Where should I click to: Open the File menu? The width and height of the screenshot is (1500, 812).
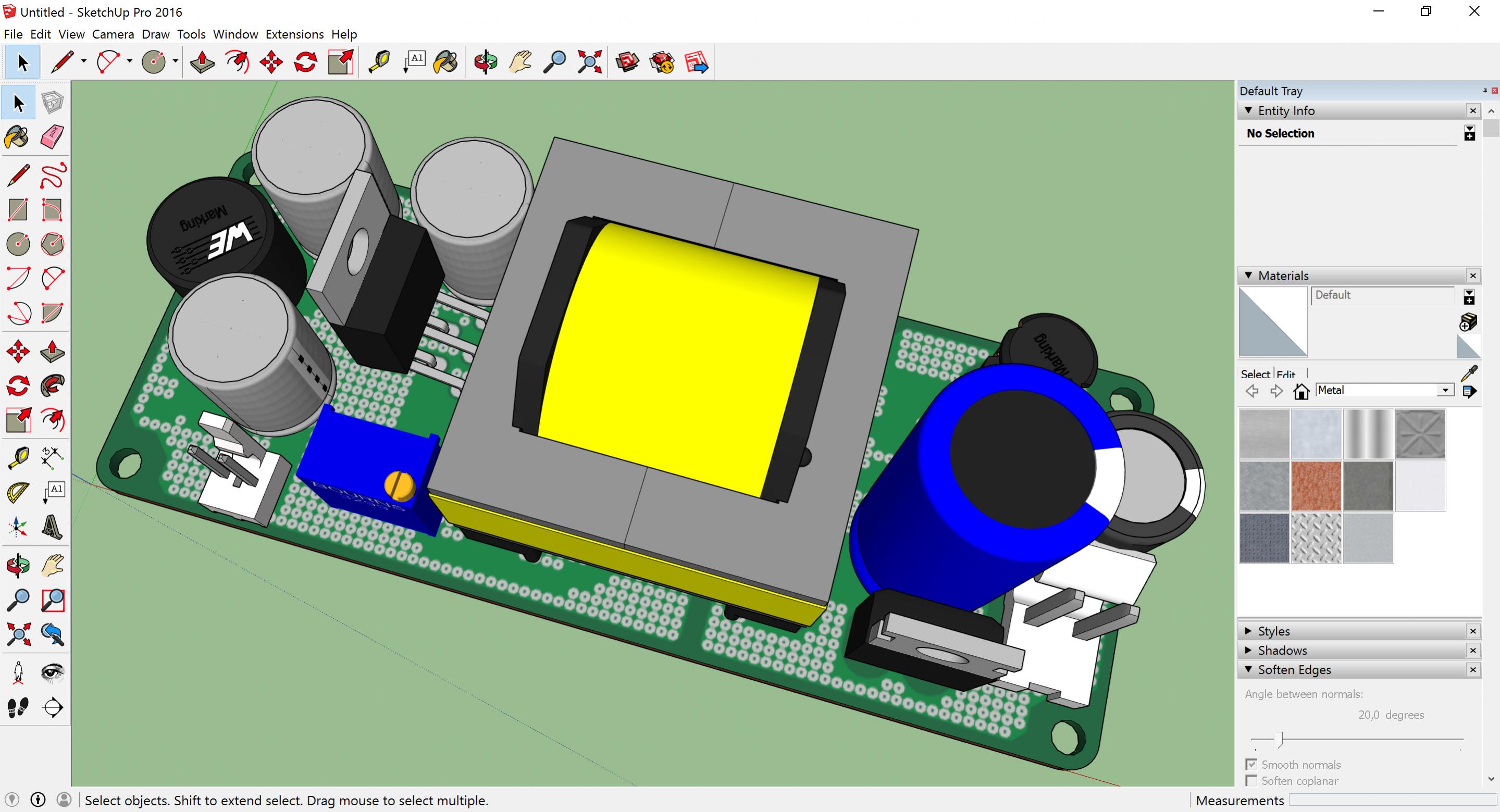pos(14,34)
